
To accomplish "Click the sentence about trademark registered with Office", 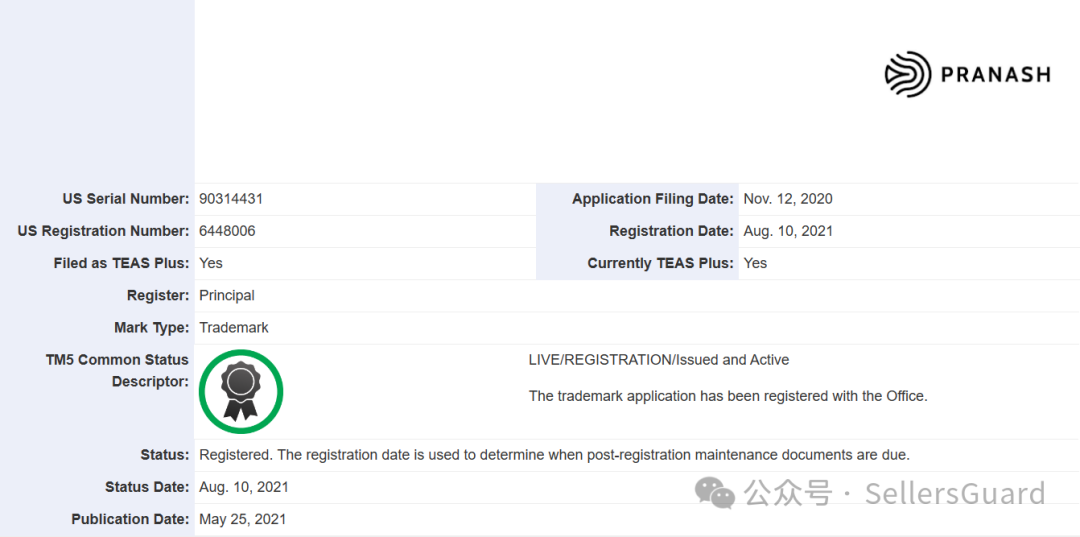I will pyautogui.click(x=728, y=397).
